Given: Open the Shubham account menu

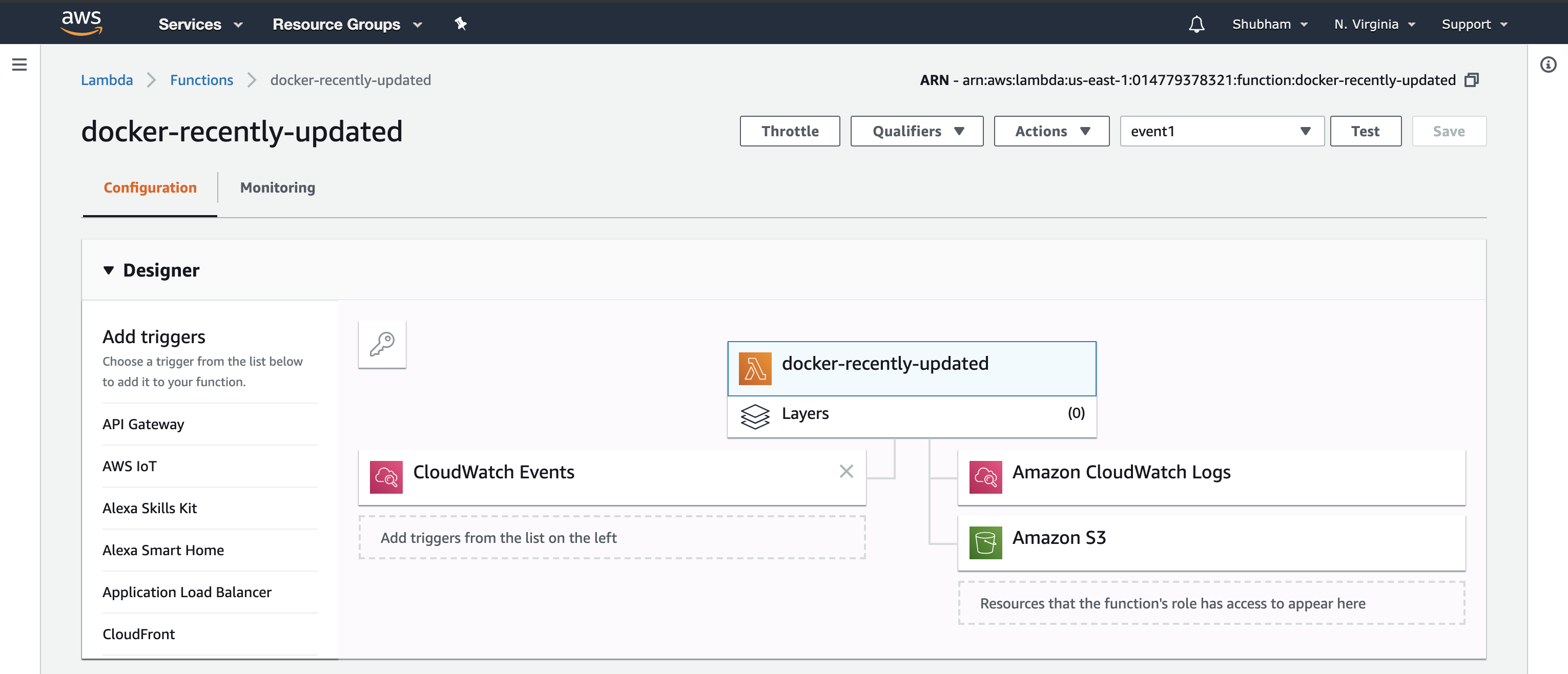Looking at the screenshot, I should pos(1270,25).
